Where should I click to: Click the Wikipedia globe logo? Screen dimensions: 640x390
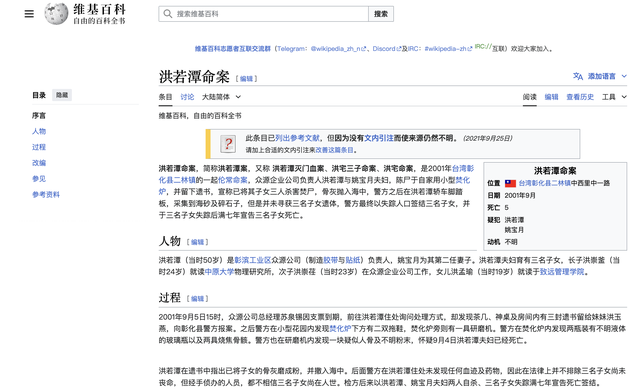[56, 13]
